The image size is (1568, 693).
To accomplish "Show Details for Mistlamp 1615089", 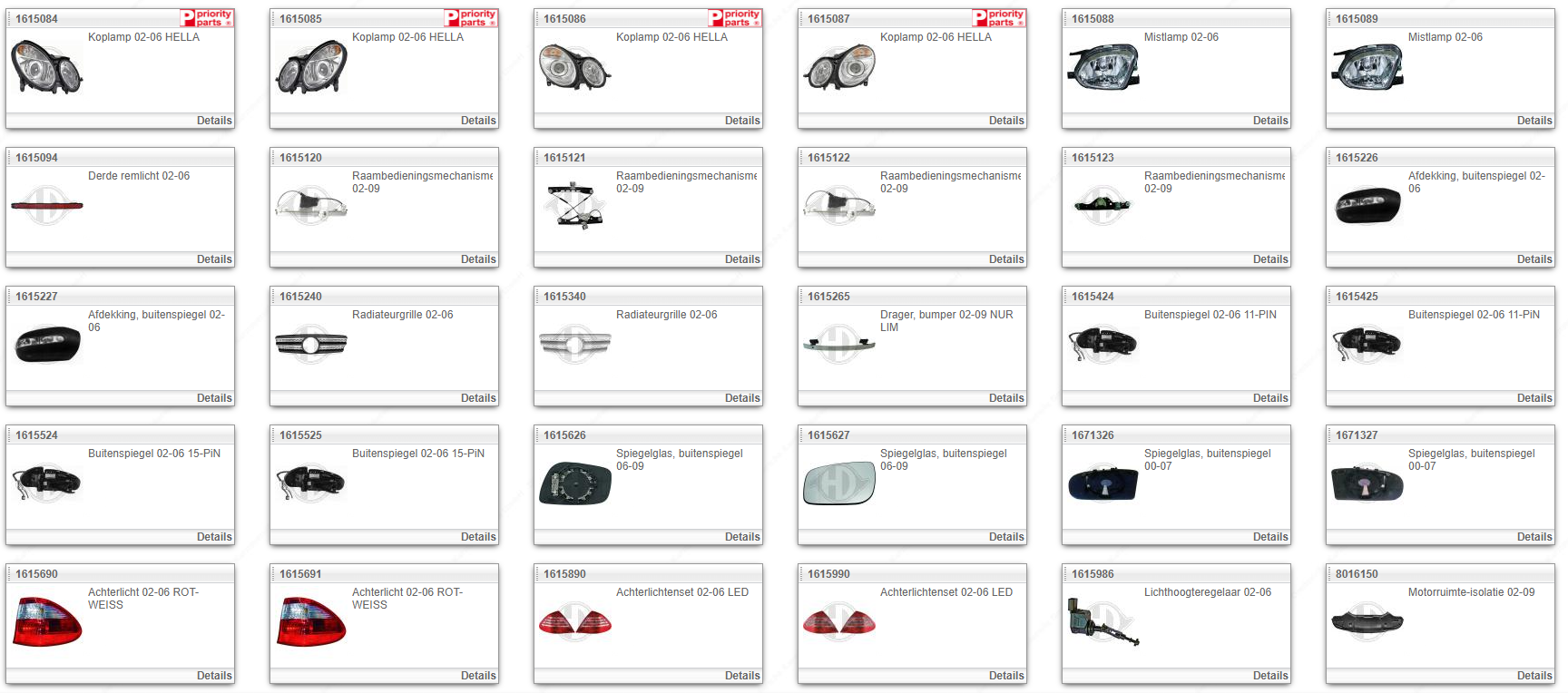I will 1534,121.
